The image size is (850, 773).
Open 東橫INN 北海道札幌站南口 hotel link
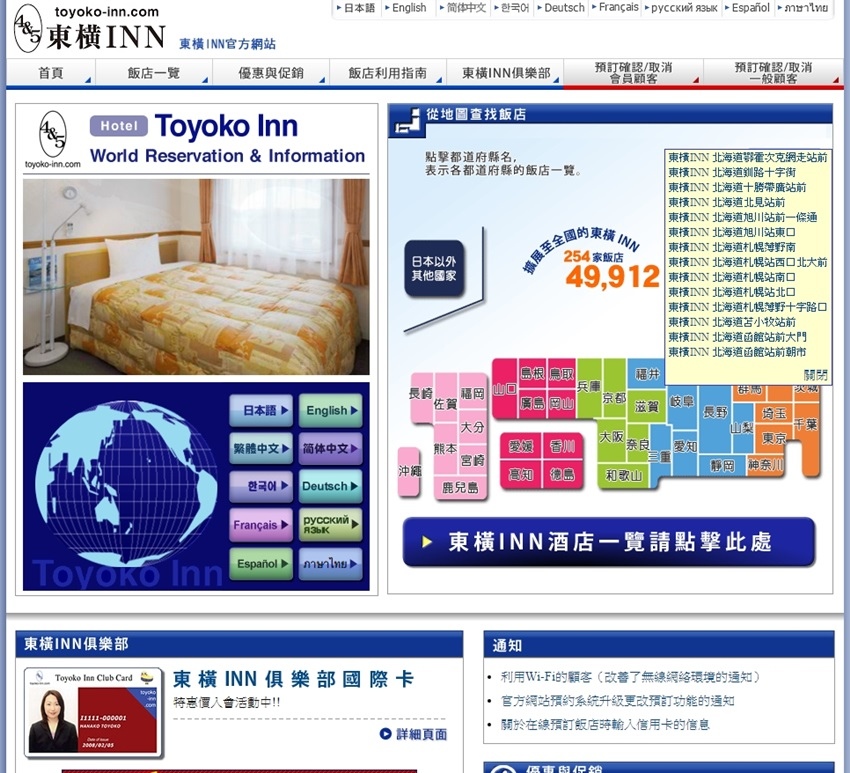(732, 277)
